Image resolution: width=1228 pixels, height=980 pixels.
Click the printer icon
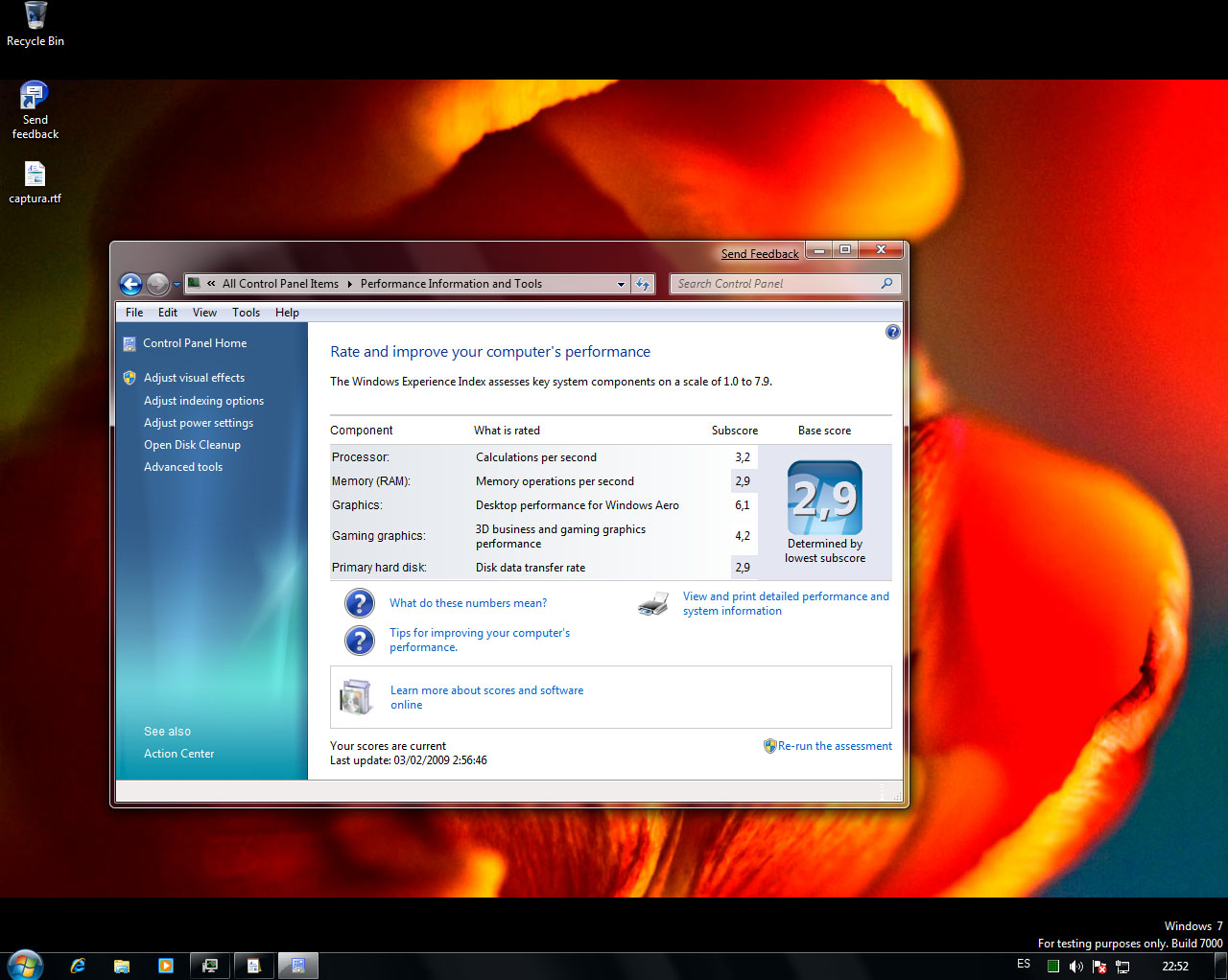click(653, 604)
